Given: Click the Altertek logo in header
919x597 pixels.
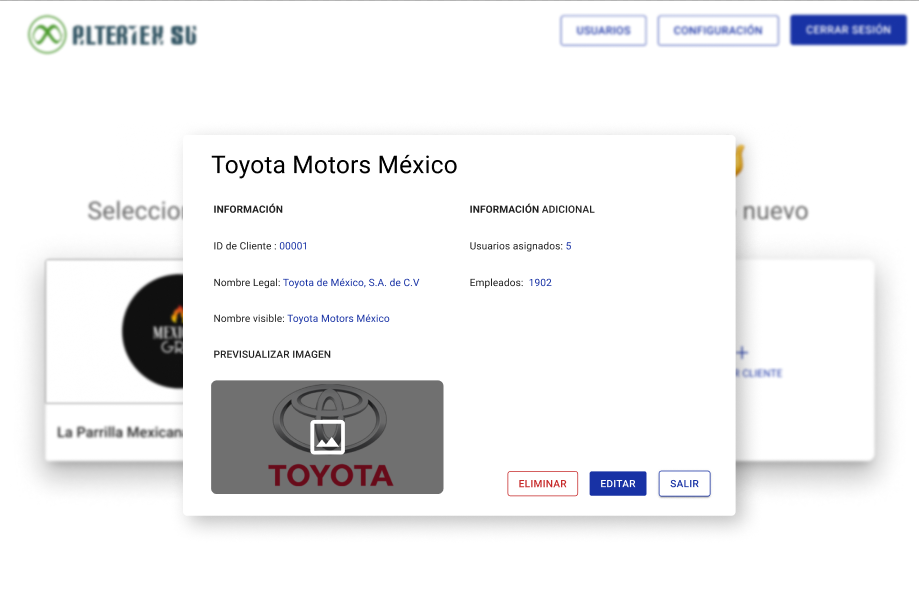Looking at the screenshot, I should 113,35.
